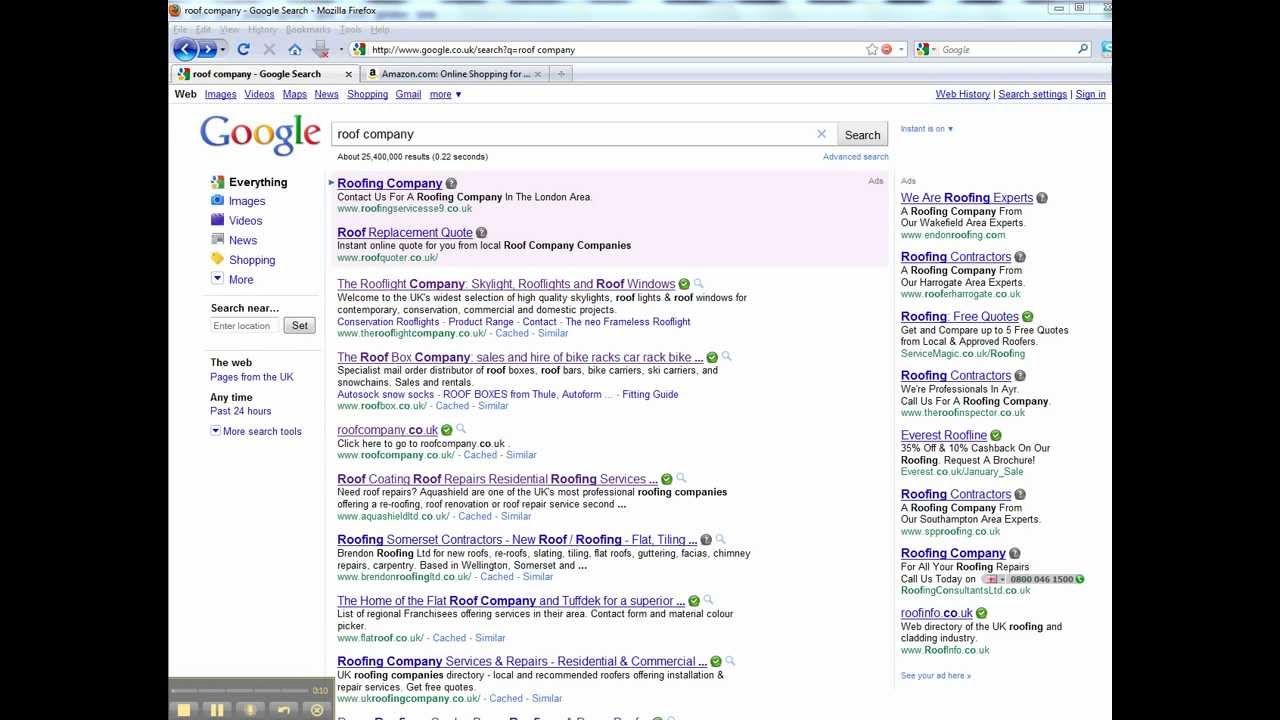The height and width of the screenshot is (720, 1280).
Task: Expand the 'more' menu in Google top bar
Action: [445, 94]
